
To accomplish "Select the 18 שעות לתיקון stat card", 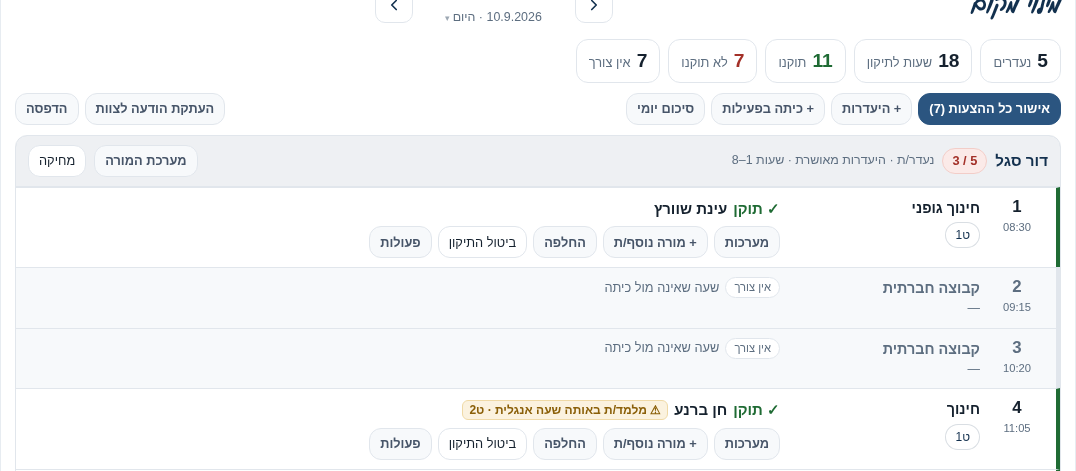I will click(915, 61).
